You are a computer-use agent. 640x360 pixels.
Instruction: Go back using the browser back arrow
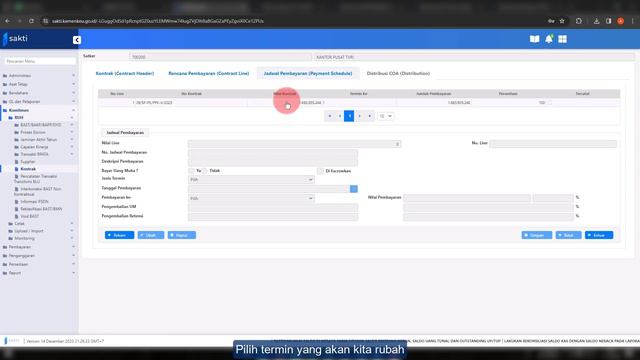(8, 21)
